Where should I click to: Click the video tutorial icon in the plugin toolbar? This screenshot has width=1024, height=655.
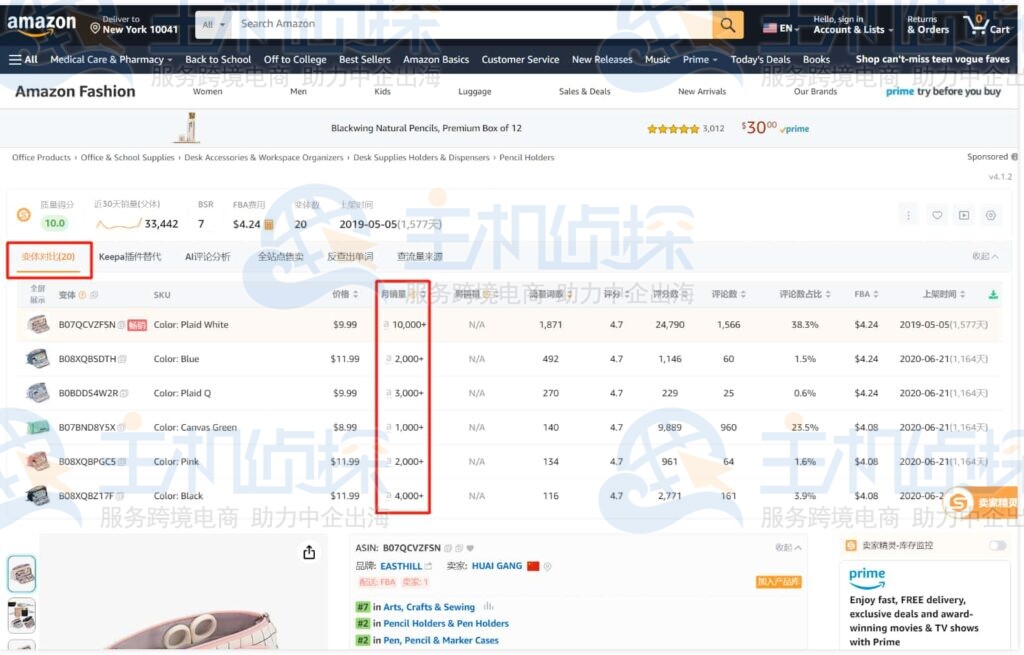pos(963,214)
